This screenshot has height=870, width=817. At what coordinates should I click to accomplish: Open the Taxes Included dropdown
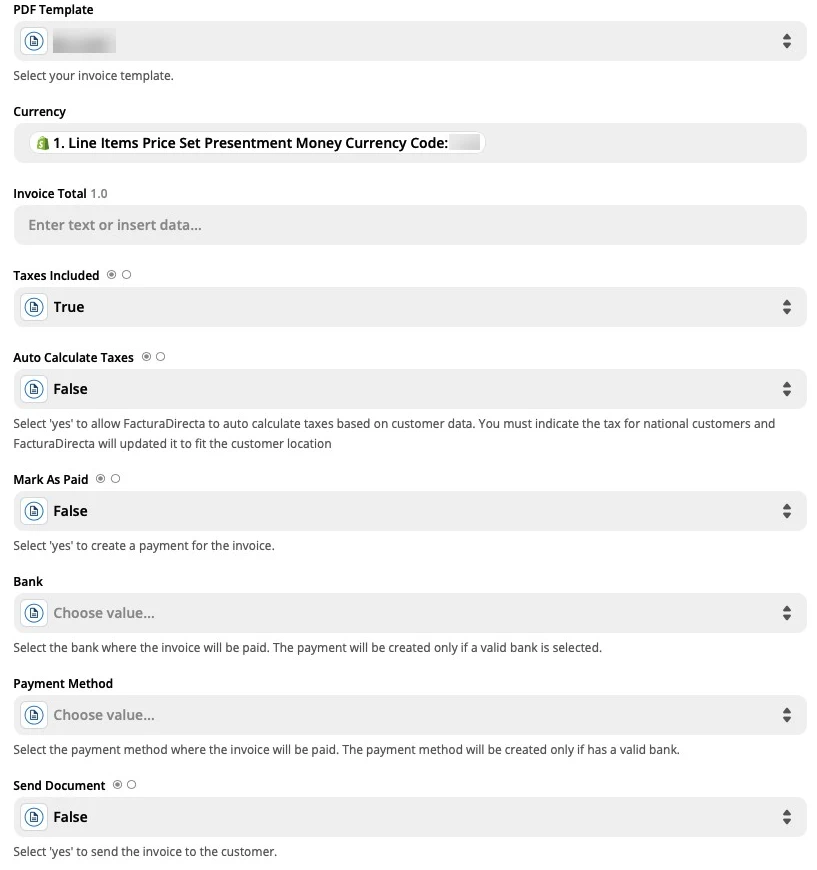[x=786, y=307]
